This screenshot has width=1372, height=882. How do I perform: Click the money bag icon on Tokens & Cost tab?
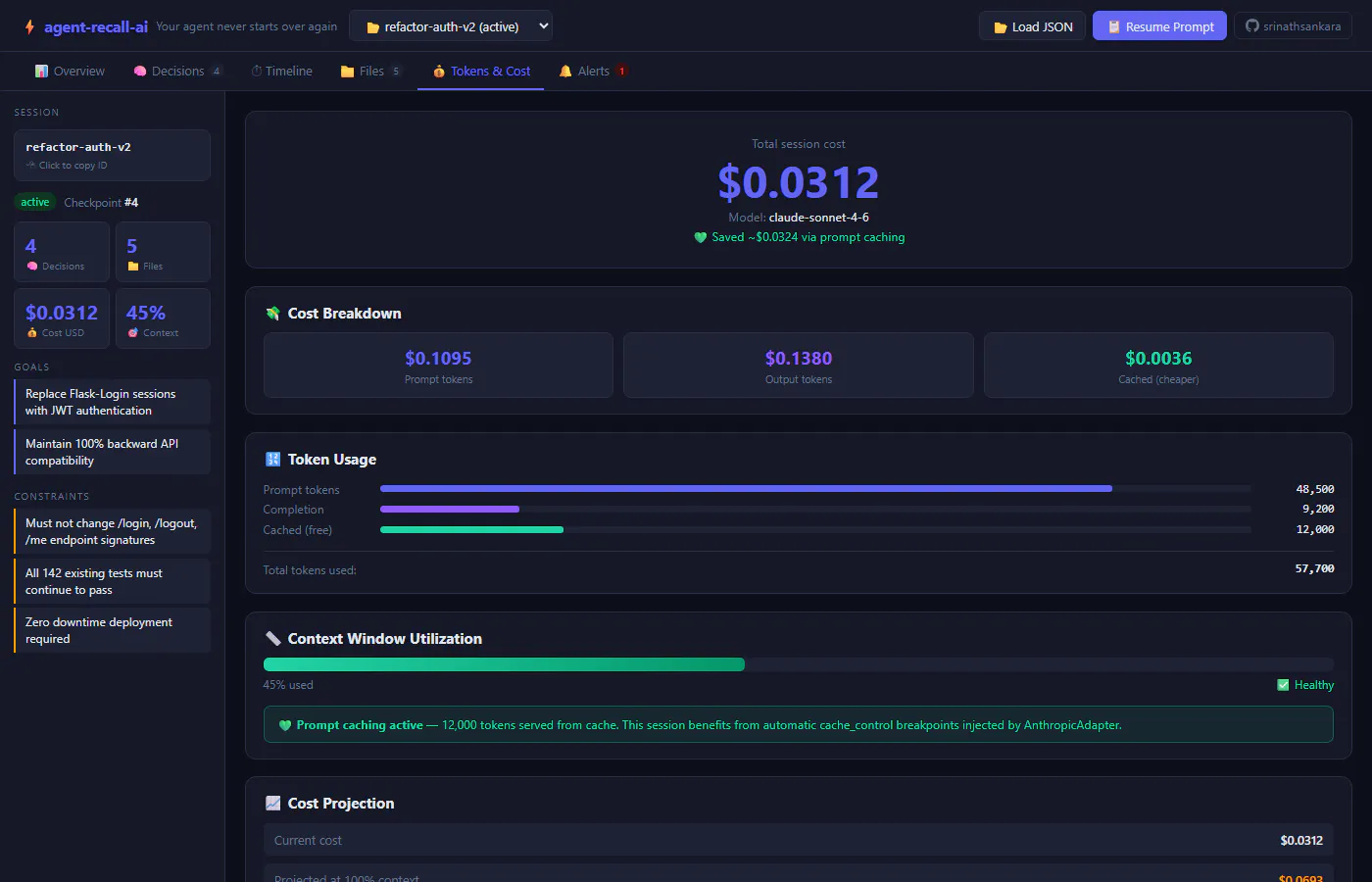click(x=439, y=72)
